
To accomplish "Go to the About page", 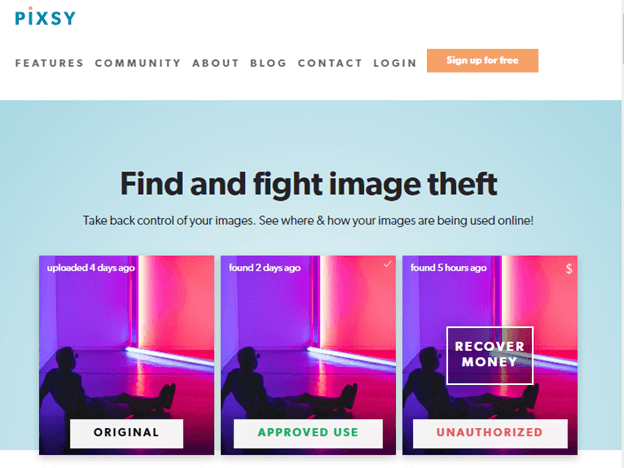I will (x=216, y=63).
